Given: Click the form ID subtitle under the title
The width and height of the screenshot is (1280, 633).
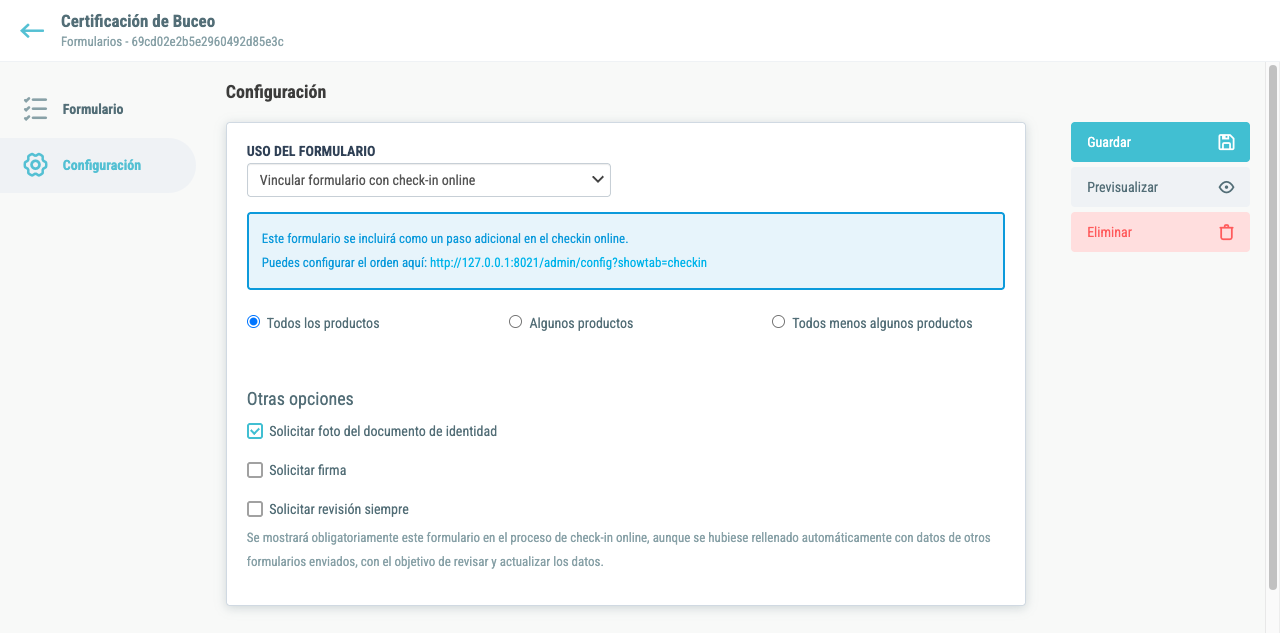Looking at the screenshot, I should tap(172, 42).
